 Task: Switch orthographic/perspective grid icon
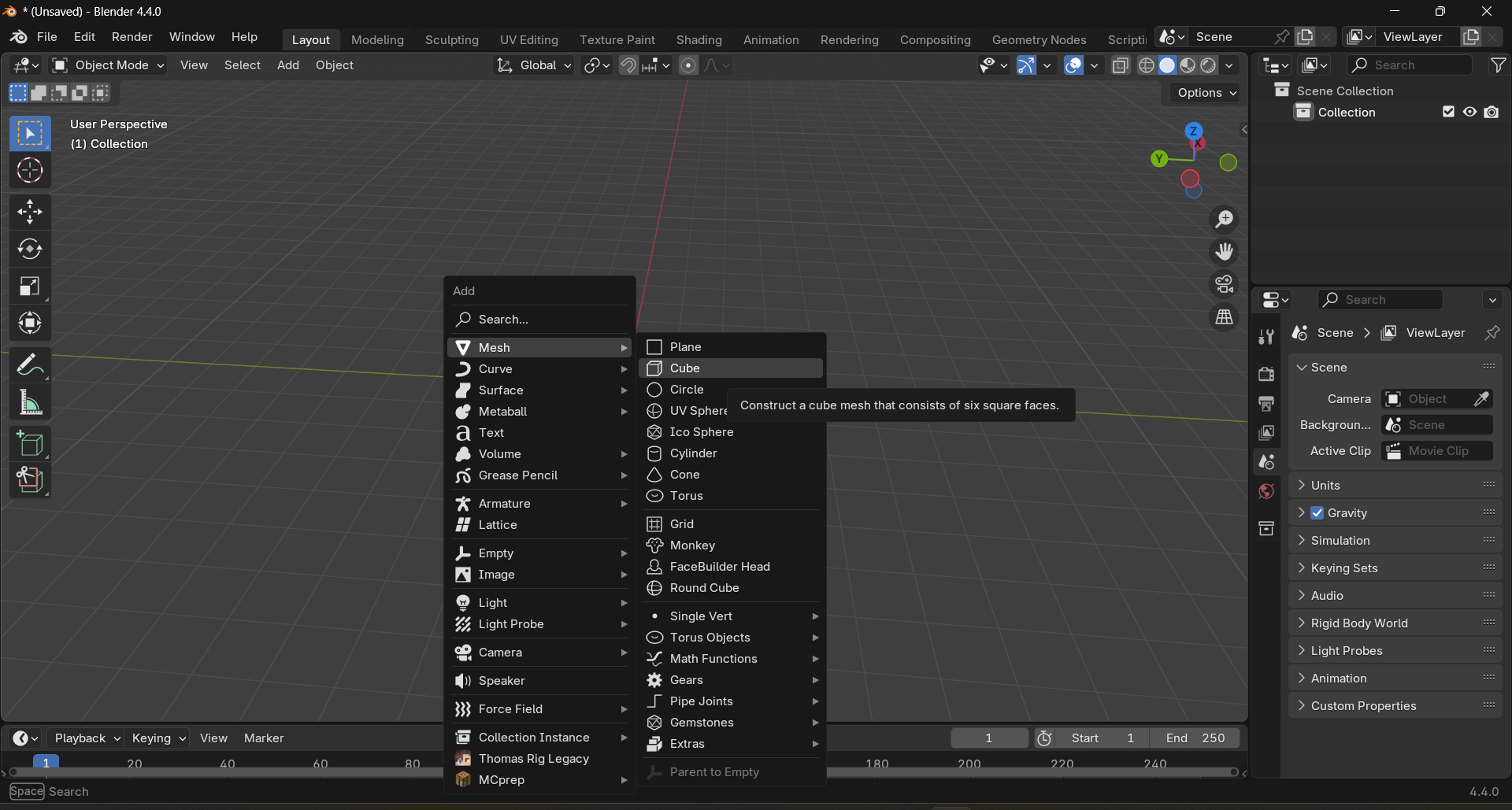click(1224, 317)
